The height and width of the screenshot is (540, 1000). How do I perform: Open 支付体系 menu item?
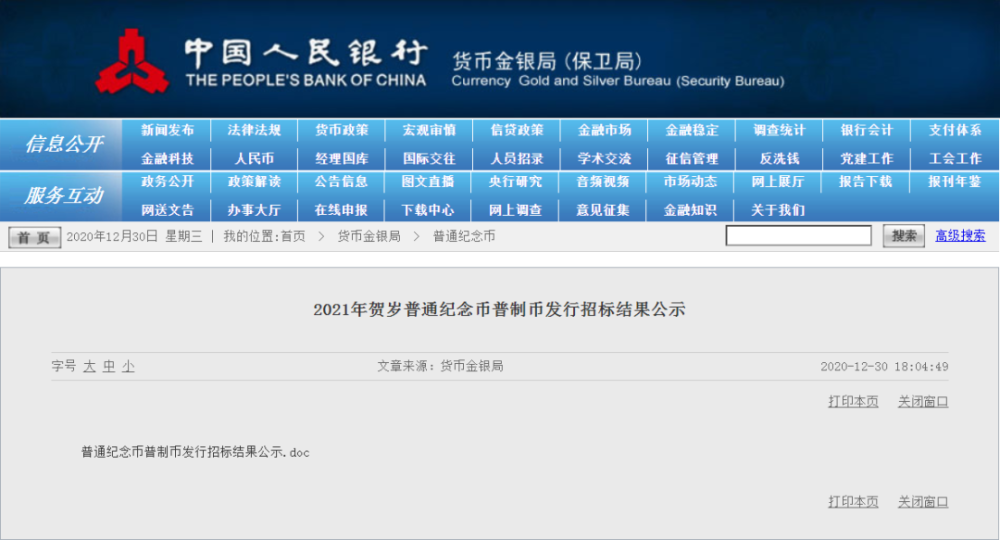coord(955,130)
